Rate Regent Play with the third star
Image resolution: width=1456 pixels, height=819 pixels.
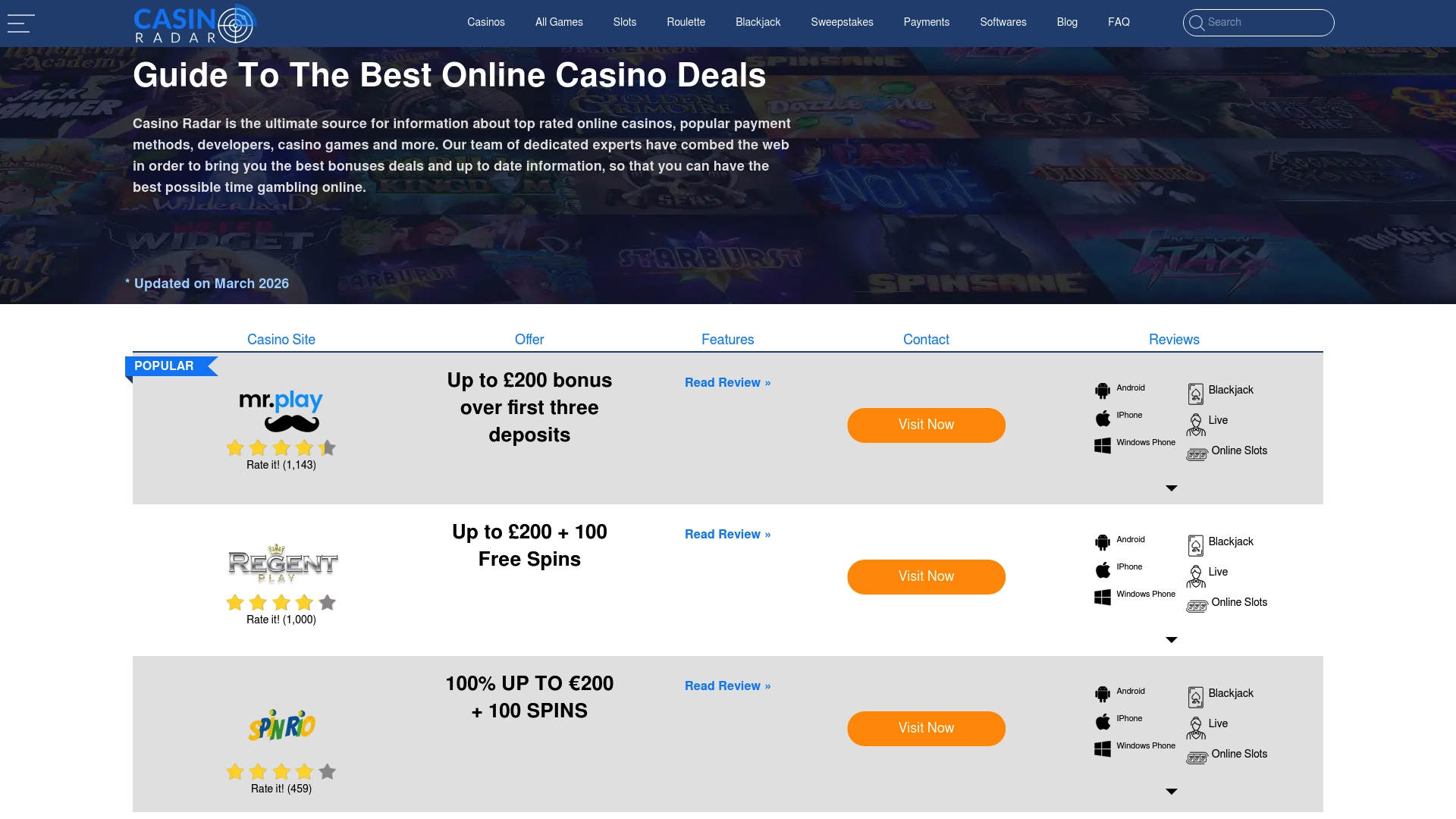point(281,603)
